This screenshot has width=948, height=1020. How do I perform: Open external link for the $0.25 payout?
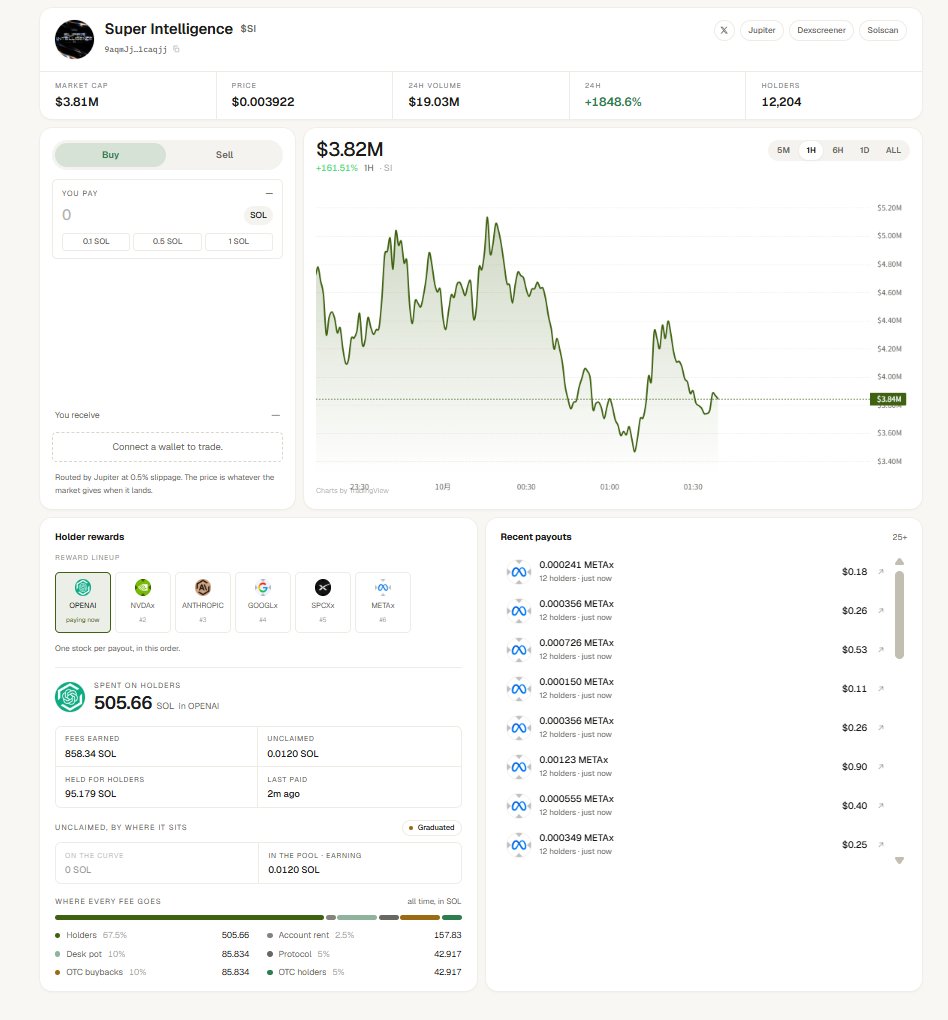tap(881, 844)
